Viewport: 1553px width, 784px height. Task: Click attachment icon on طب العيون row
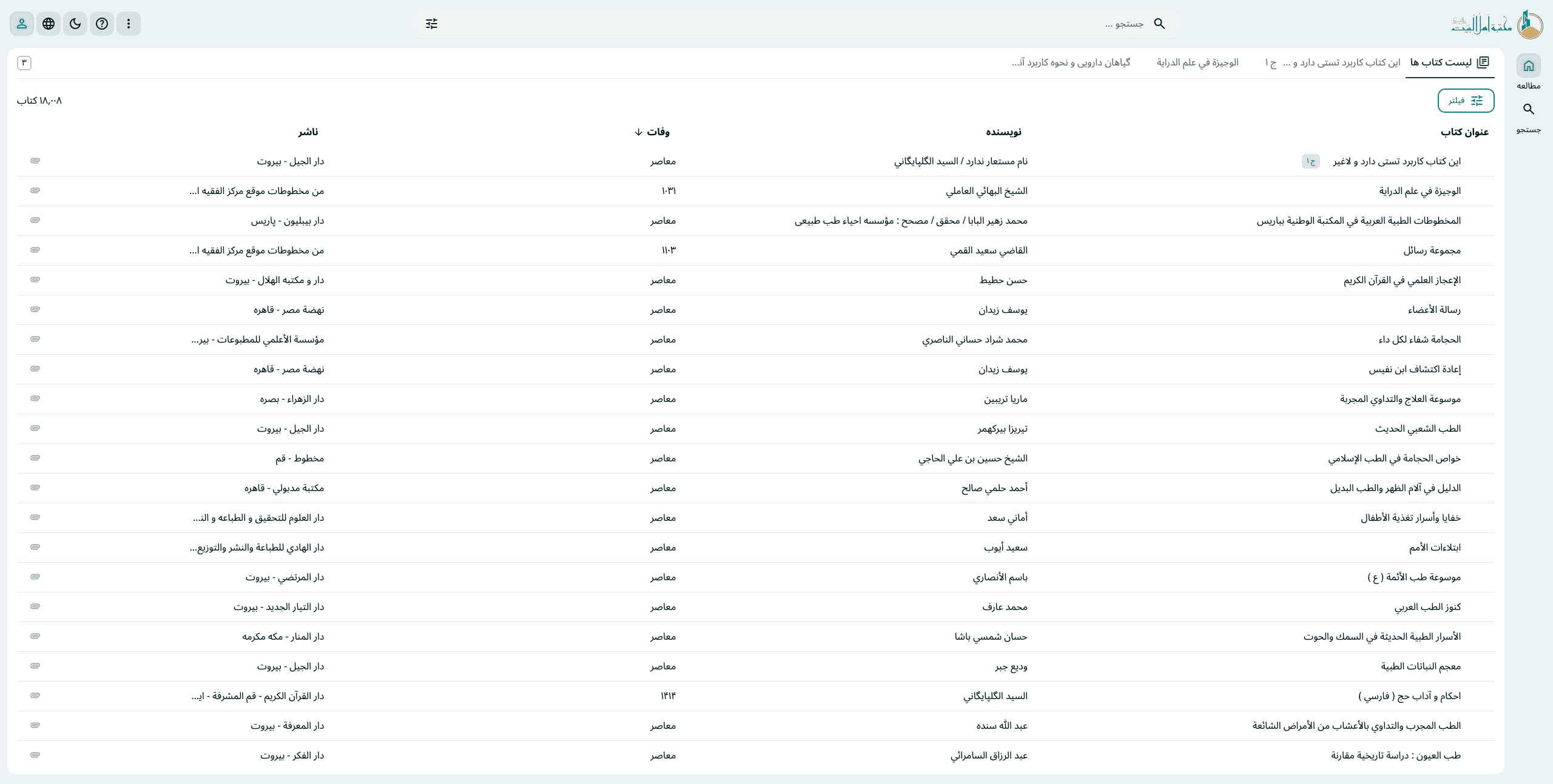click(x=35, y=755)
